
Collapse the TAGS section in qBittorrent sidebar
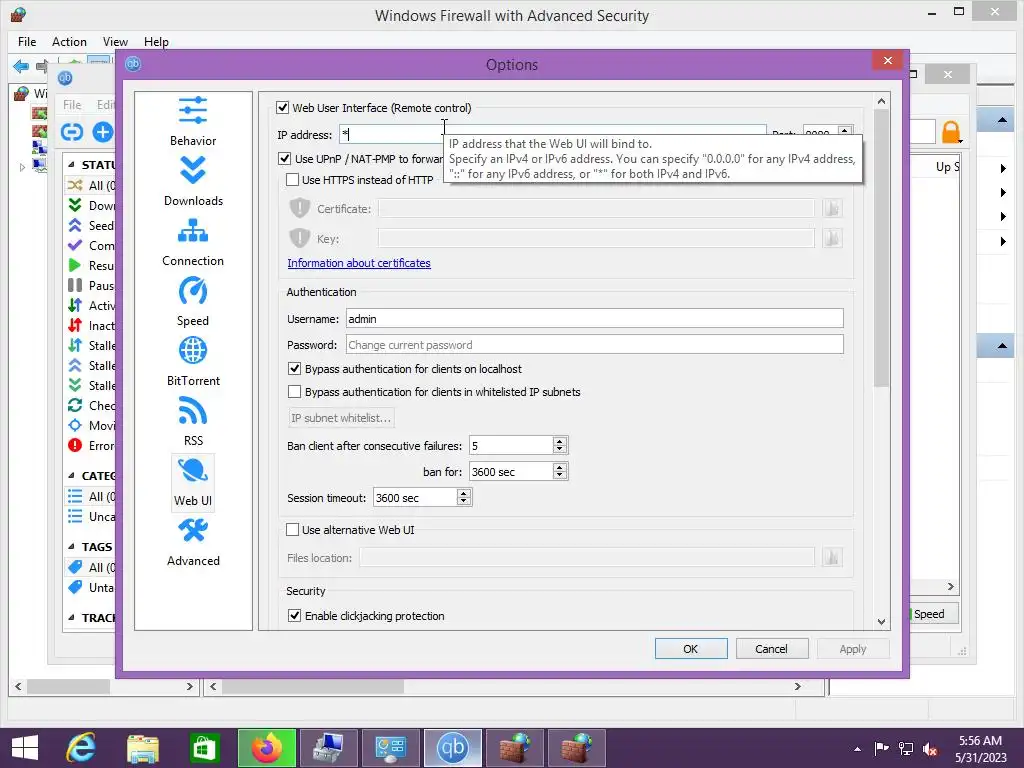coord(71,547)
